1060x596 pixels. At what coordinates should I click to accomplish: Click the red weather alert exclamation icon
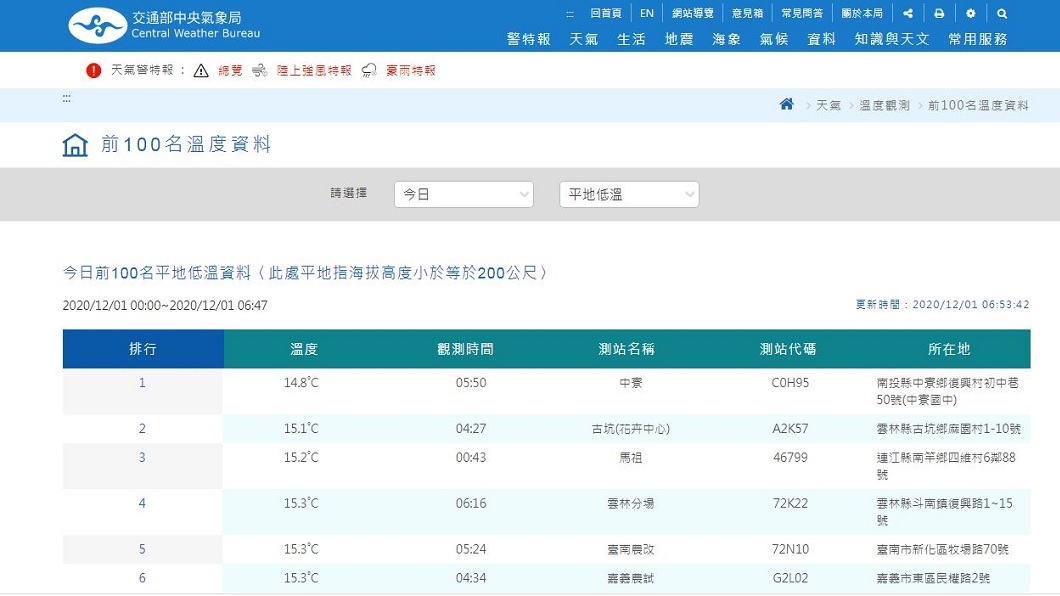[x=93, y=70]
